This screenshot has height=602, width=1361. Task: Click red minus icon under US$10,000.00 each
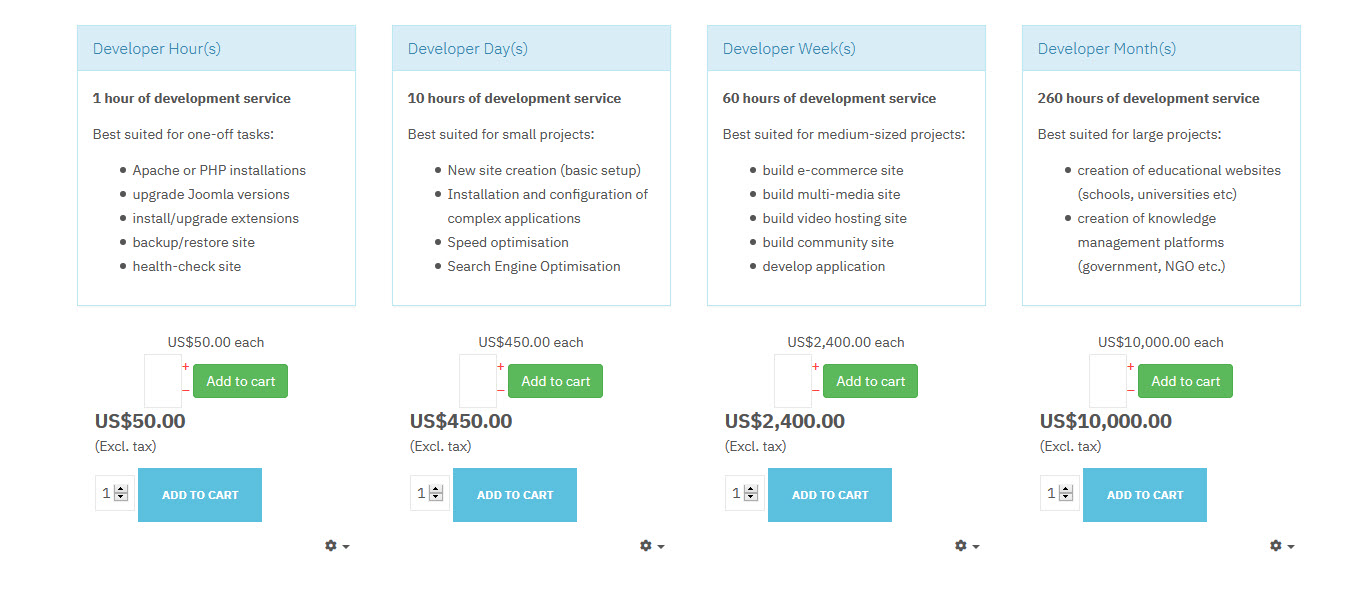coord(1130,390)
